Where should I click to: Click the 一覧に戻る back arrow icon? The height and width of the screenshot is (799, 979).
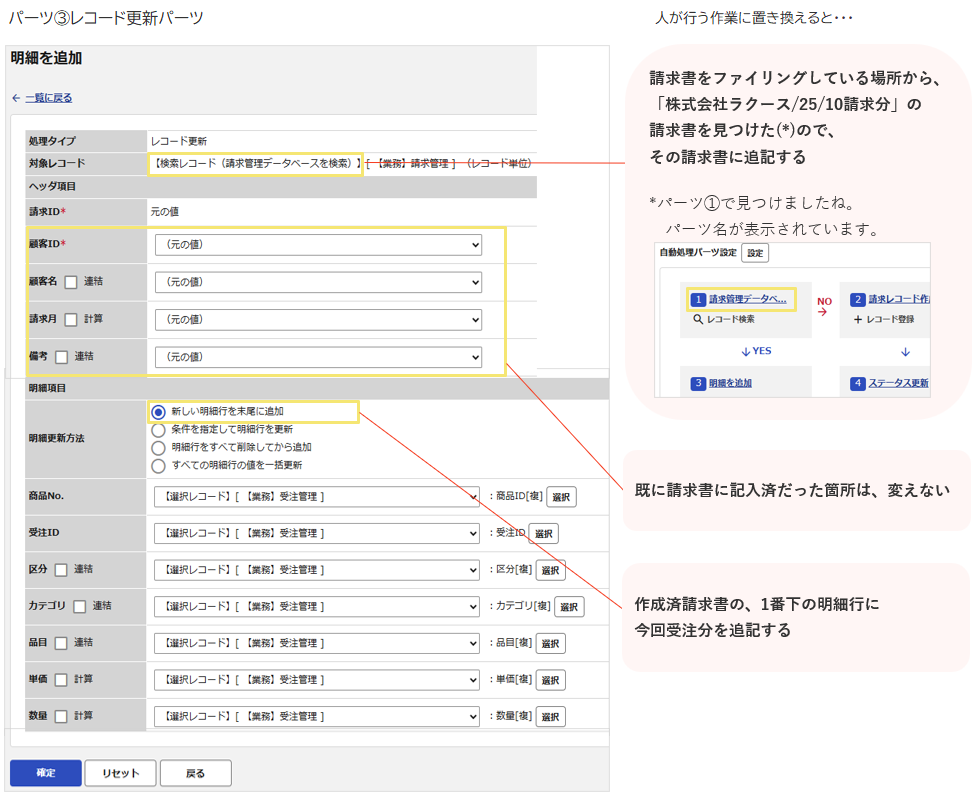point(16,98)
